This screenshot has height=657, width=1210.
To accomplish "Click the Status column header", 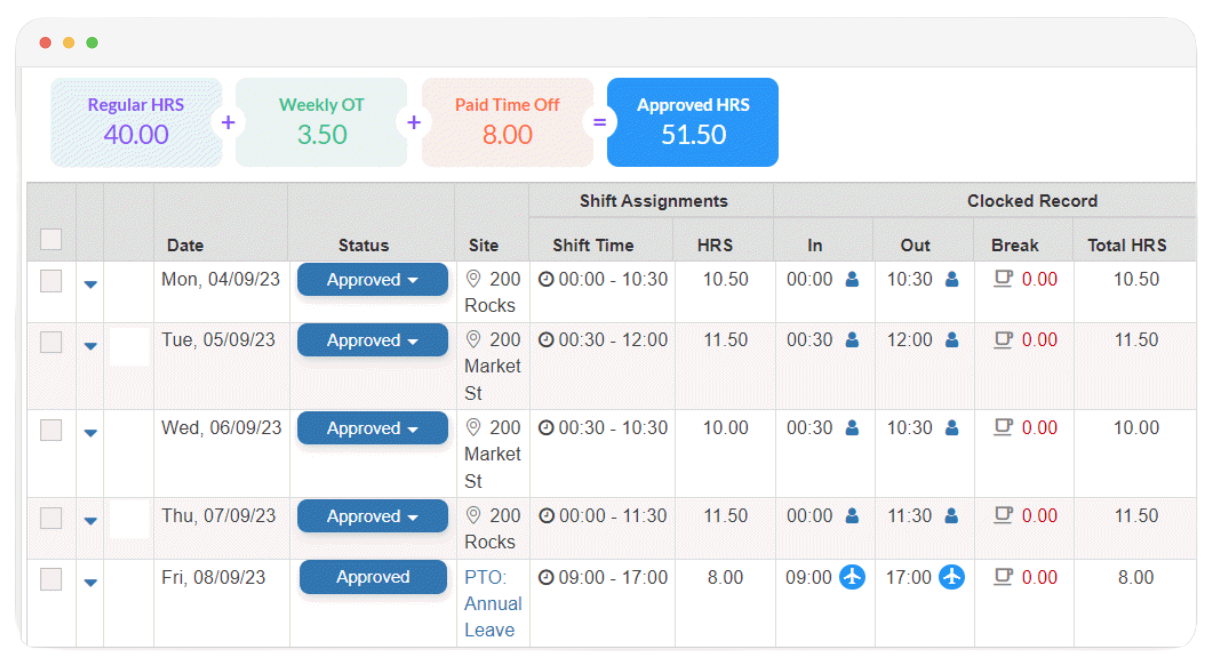I will [x=364, y=245].
